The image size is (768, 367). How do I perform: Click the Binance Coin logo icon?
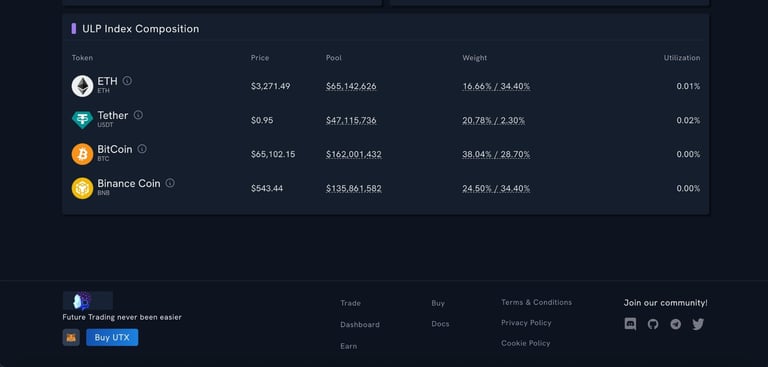pos(82,188)
